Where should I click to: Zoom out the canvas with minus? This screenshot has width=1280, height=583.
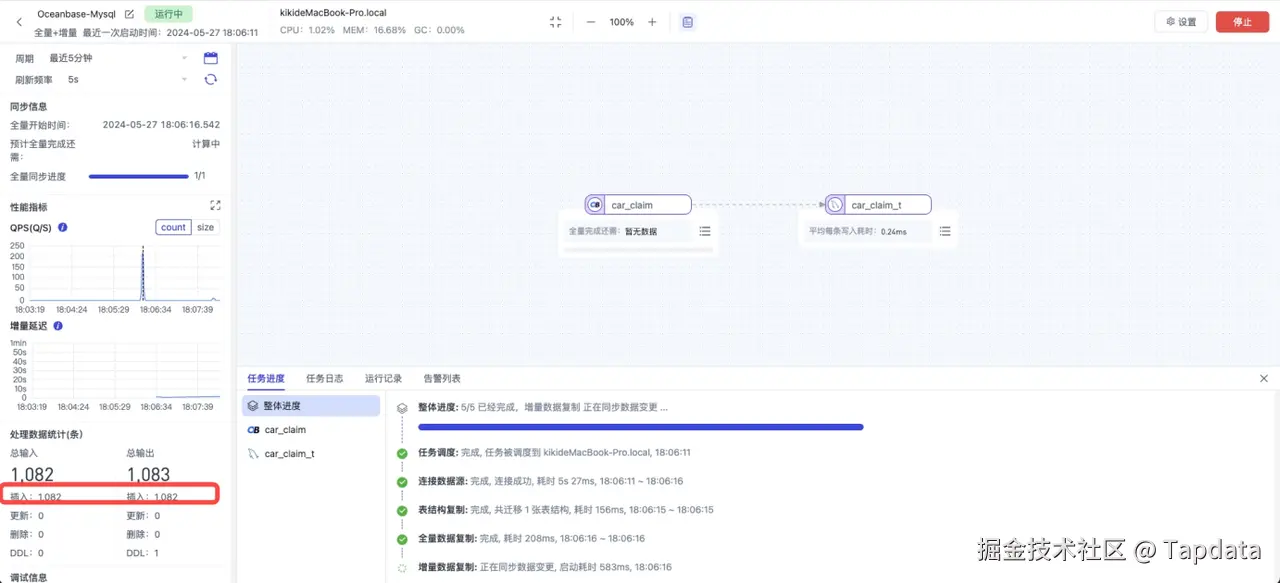(590, 22)
